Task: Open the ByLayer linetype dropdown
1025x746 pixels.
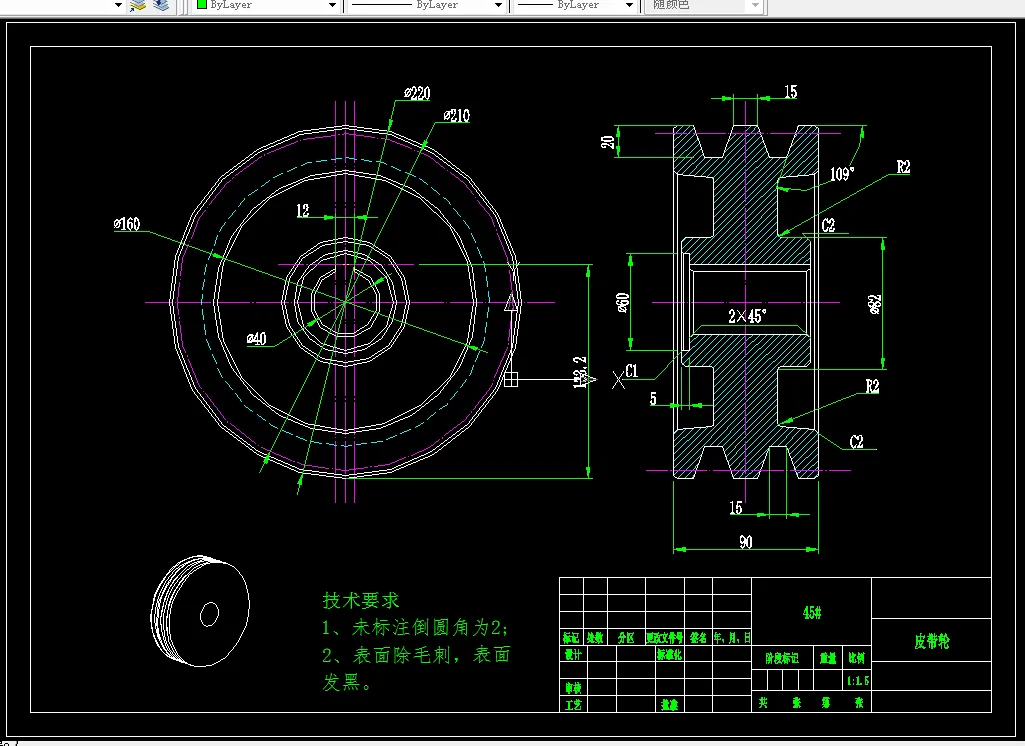Action: tap(498, 5)
